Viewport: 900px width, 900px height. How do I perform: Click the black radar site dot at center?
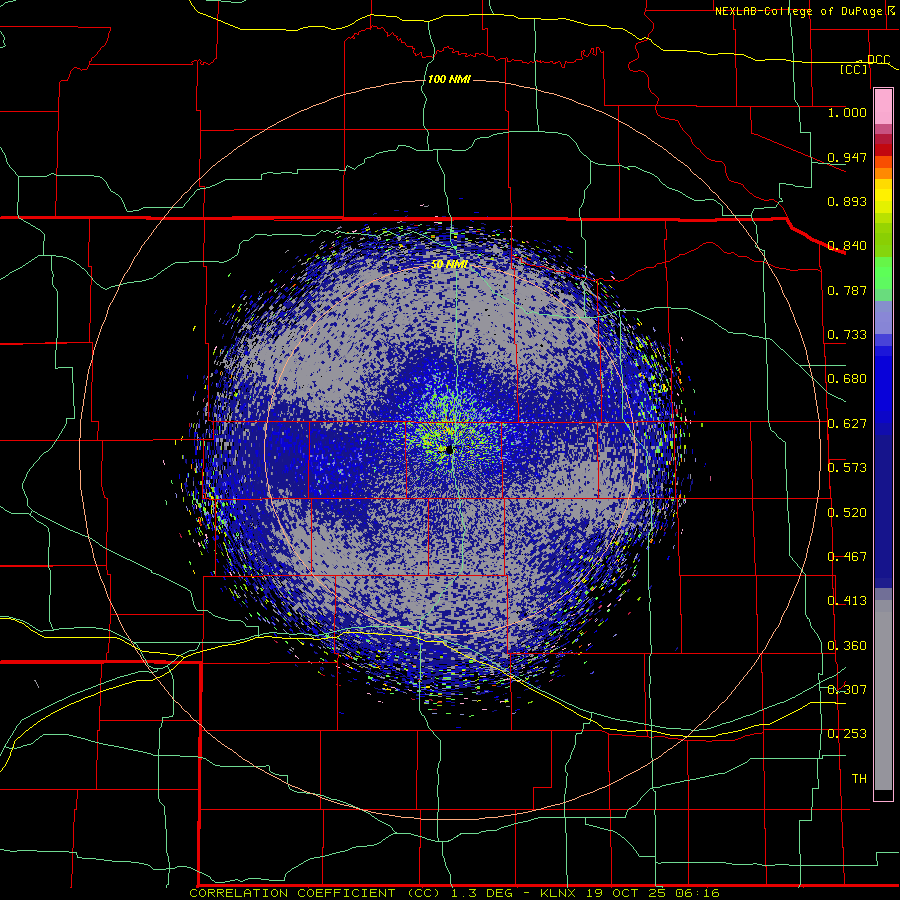point(449,451)
